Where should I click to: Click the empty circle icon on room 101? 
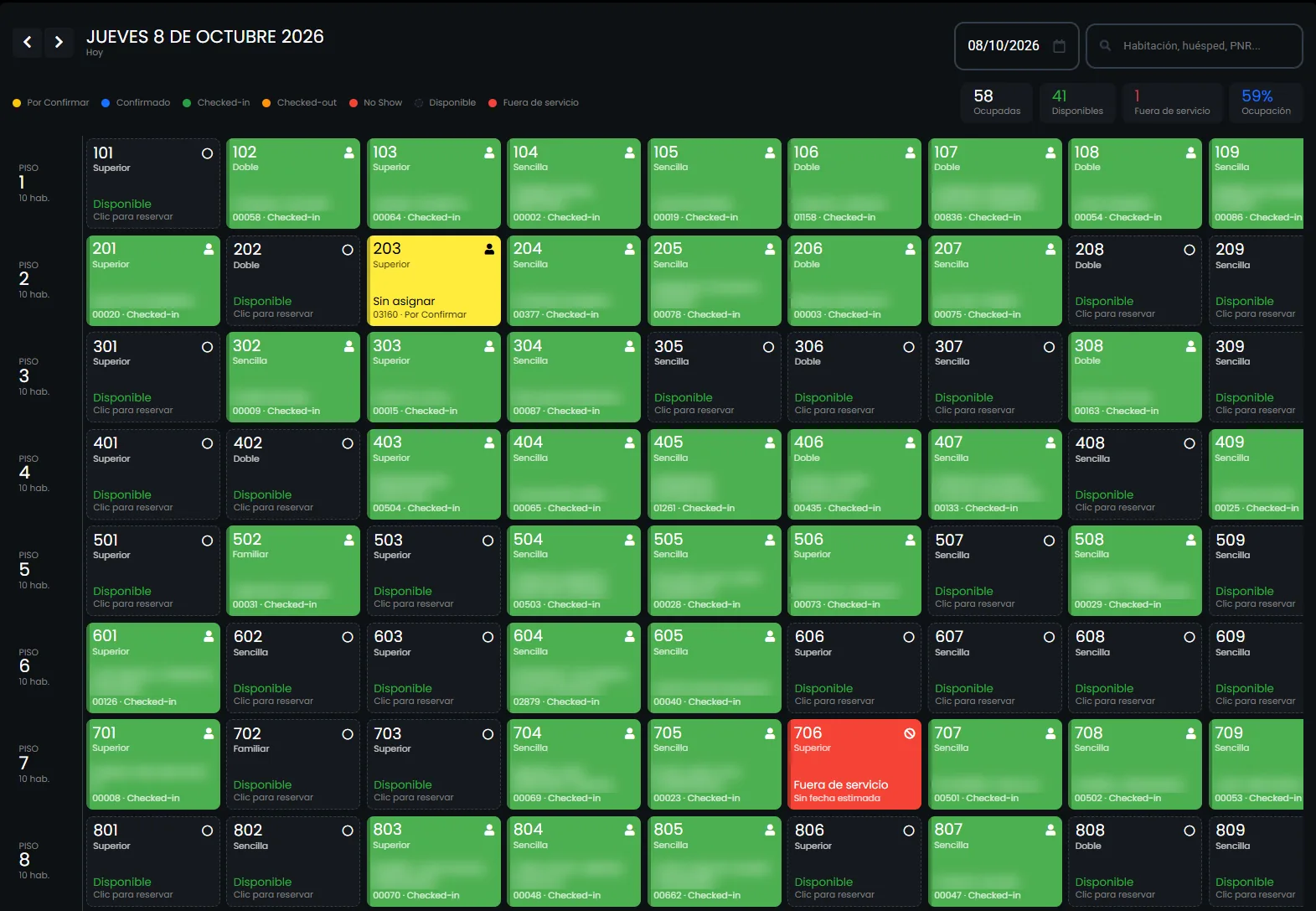pos(207,153)
